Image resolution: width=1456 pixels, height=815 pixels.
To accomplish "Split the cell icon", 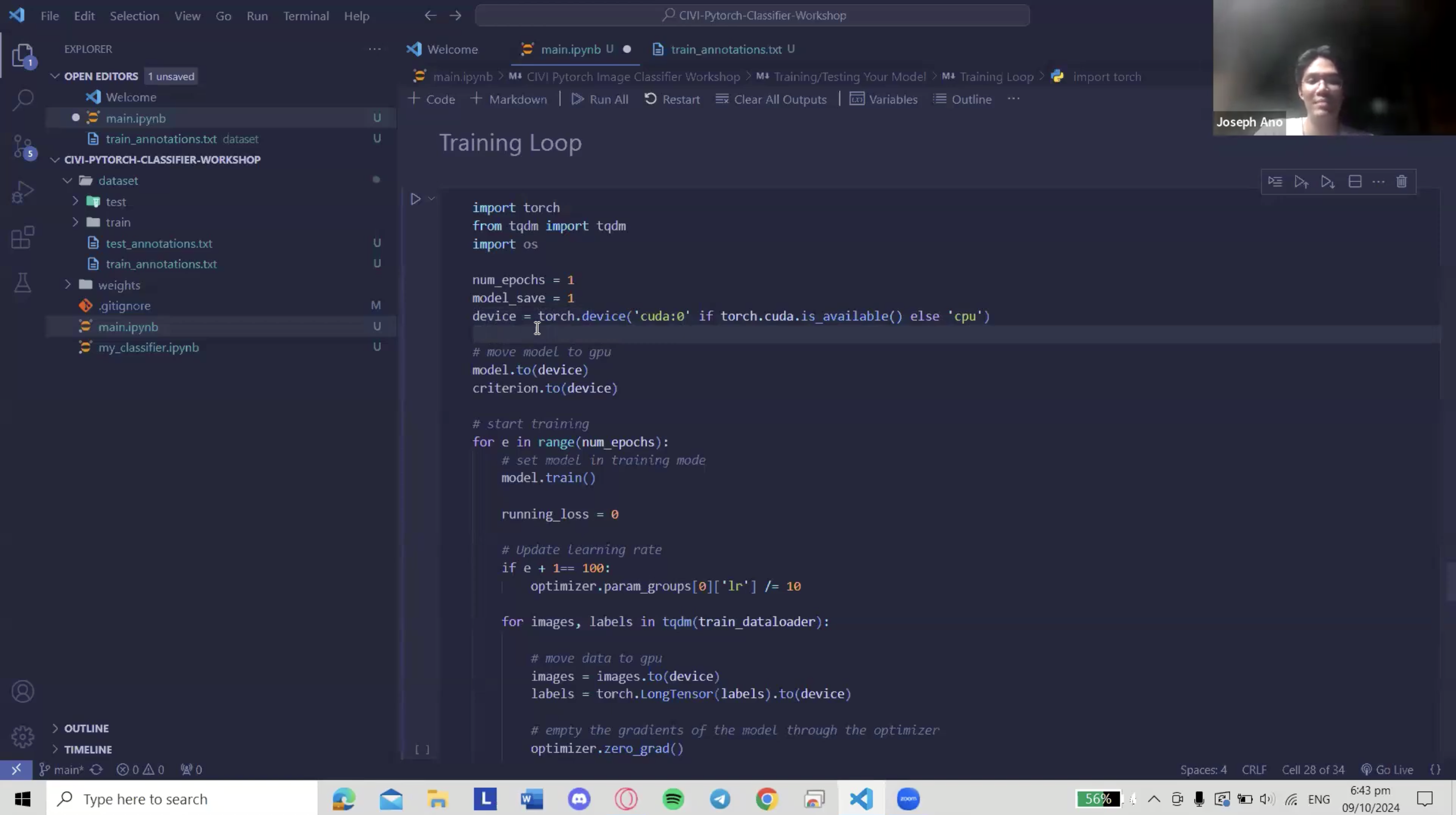I will 1355,181.
